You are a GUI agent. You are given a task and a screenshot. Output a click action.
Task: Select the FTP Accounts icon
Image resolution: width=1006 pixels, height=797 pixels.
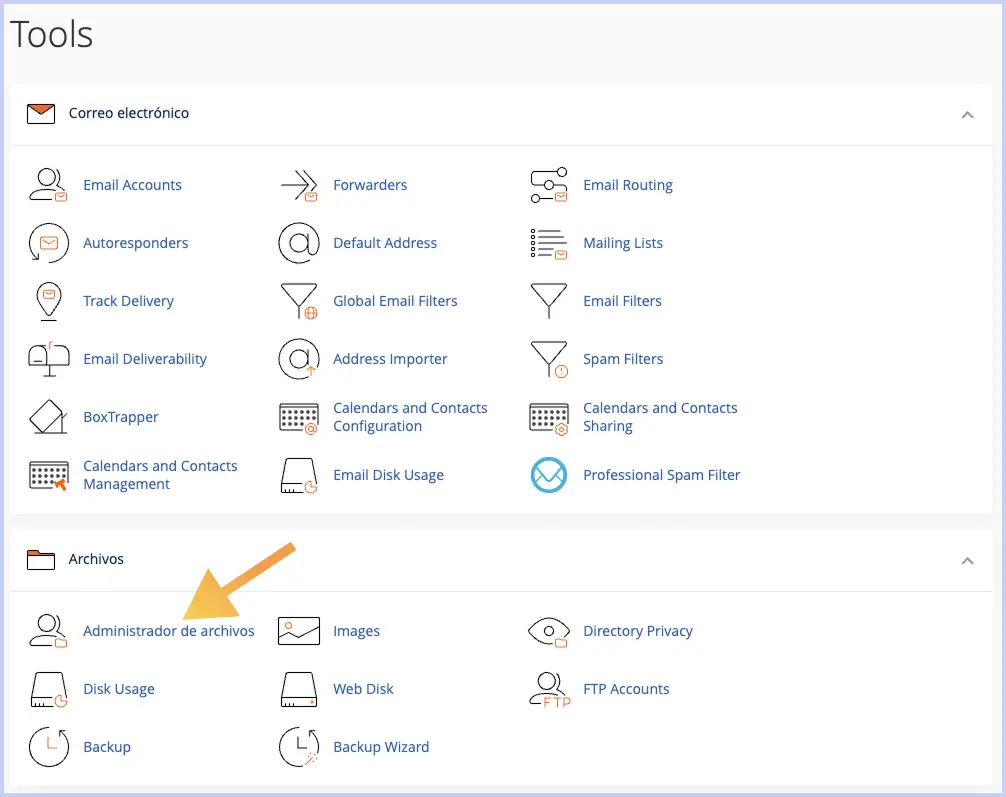coord(548,689)
